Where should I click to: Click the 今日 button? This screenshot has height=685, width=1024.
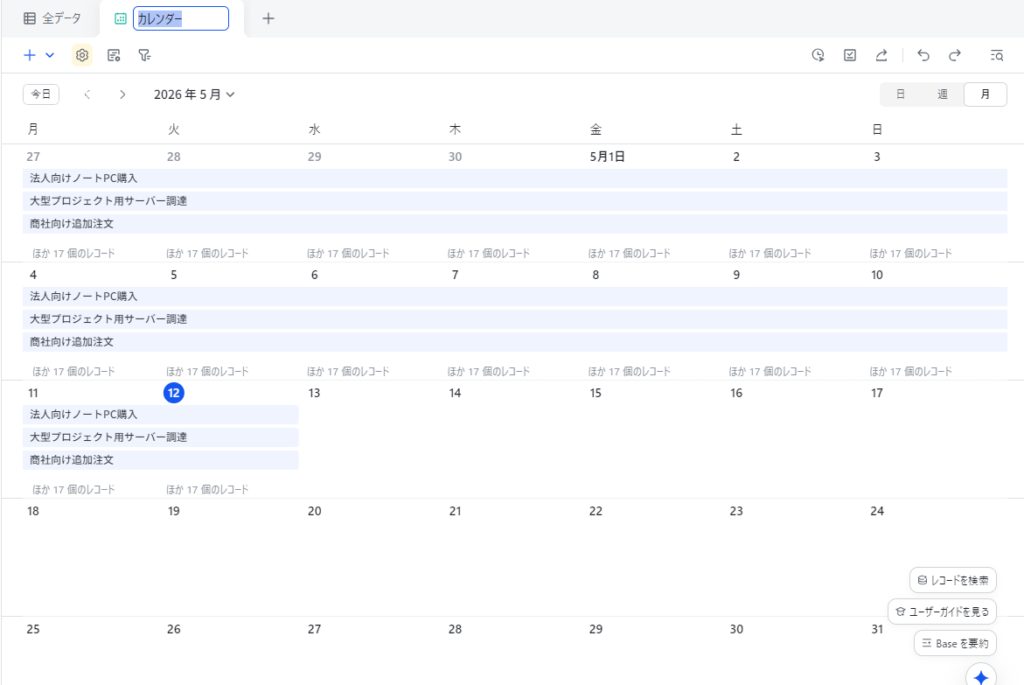coord(41,95)
